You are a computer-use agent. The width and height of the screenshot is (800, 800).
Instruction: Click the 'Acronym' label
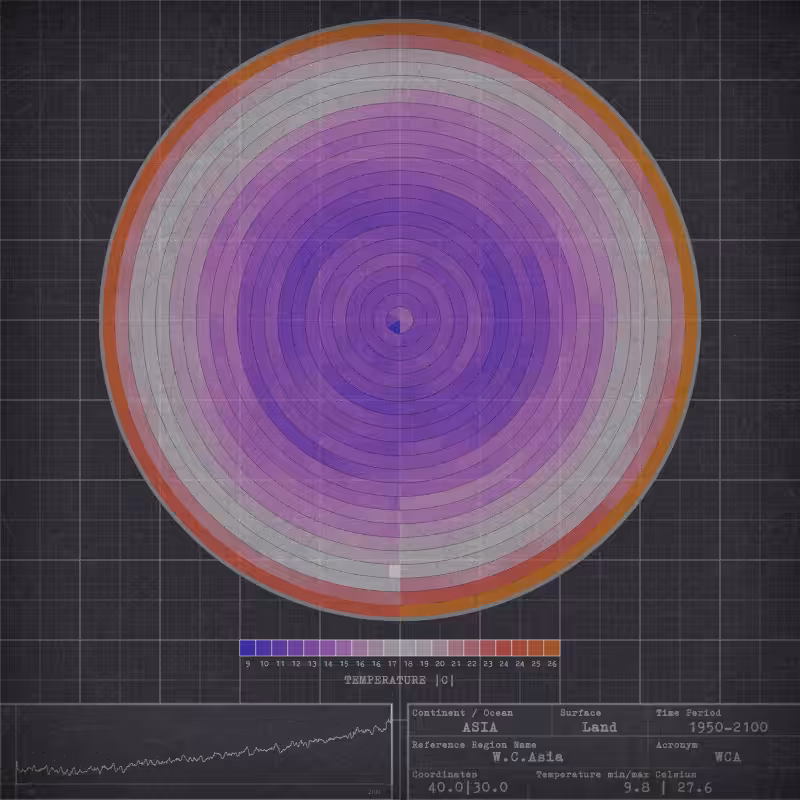[x=677, y=745]
